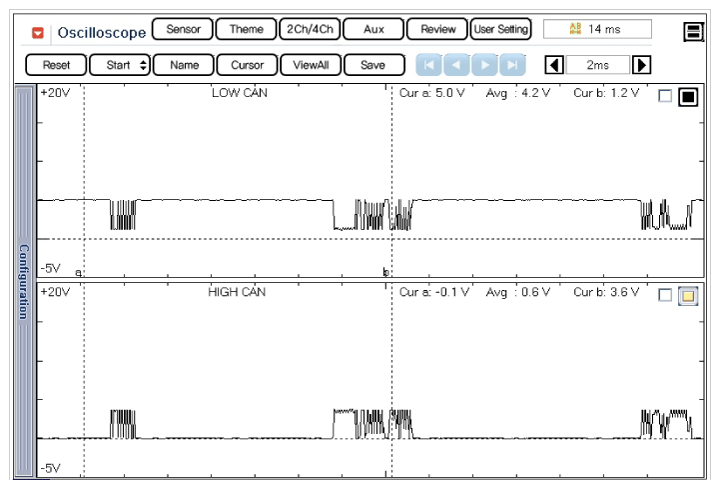Click the Save button
Image resolution: width=720 pixels, height=489 pixels.
coord(373,65)
